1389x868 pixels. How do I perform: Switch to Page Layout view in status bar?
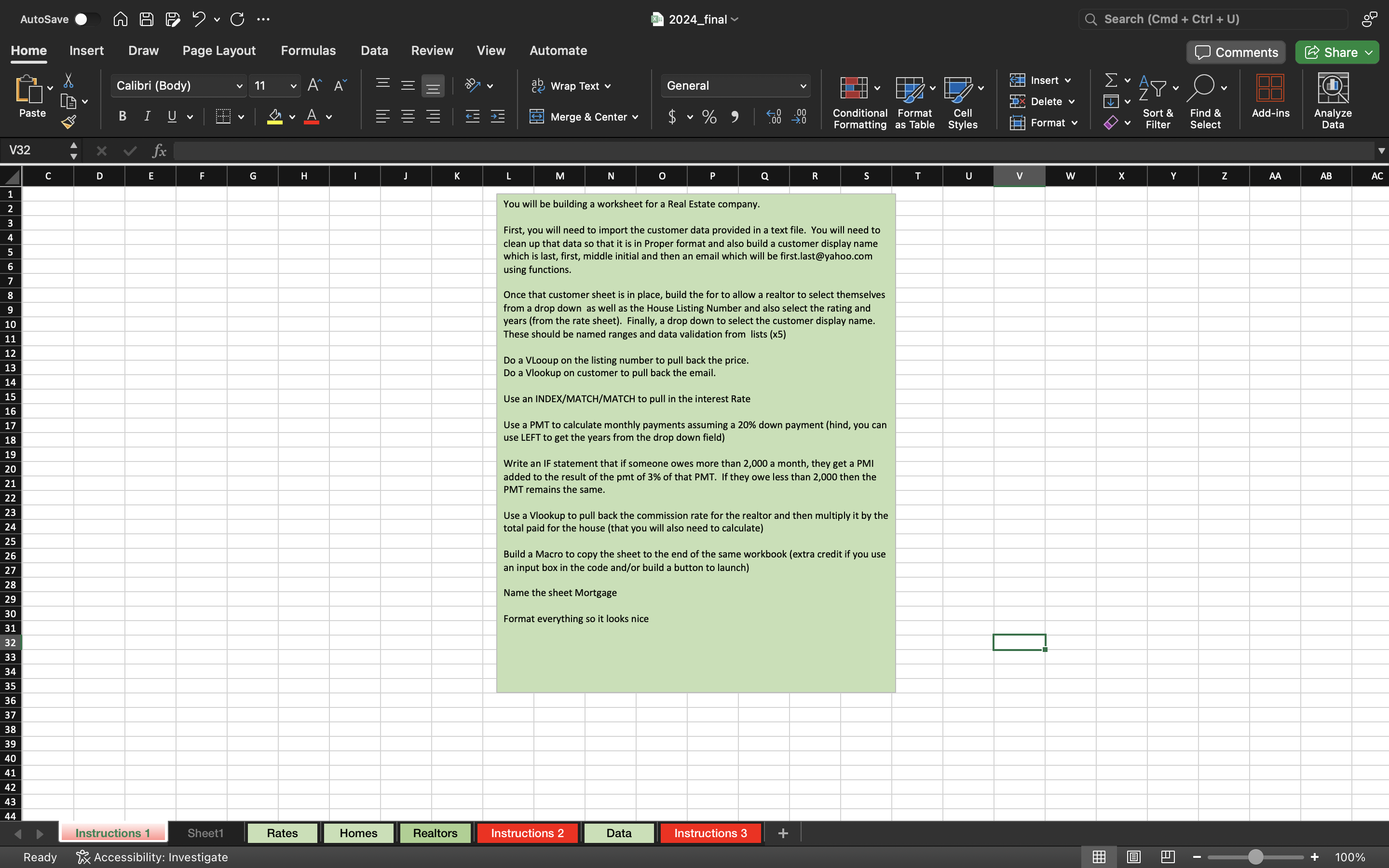[1133, 857]
